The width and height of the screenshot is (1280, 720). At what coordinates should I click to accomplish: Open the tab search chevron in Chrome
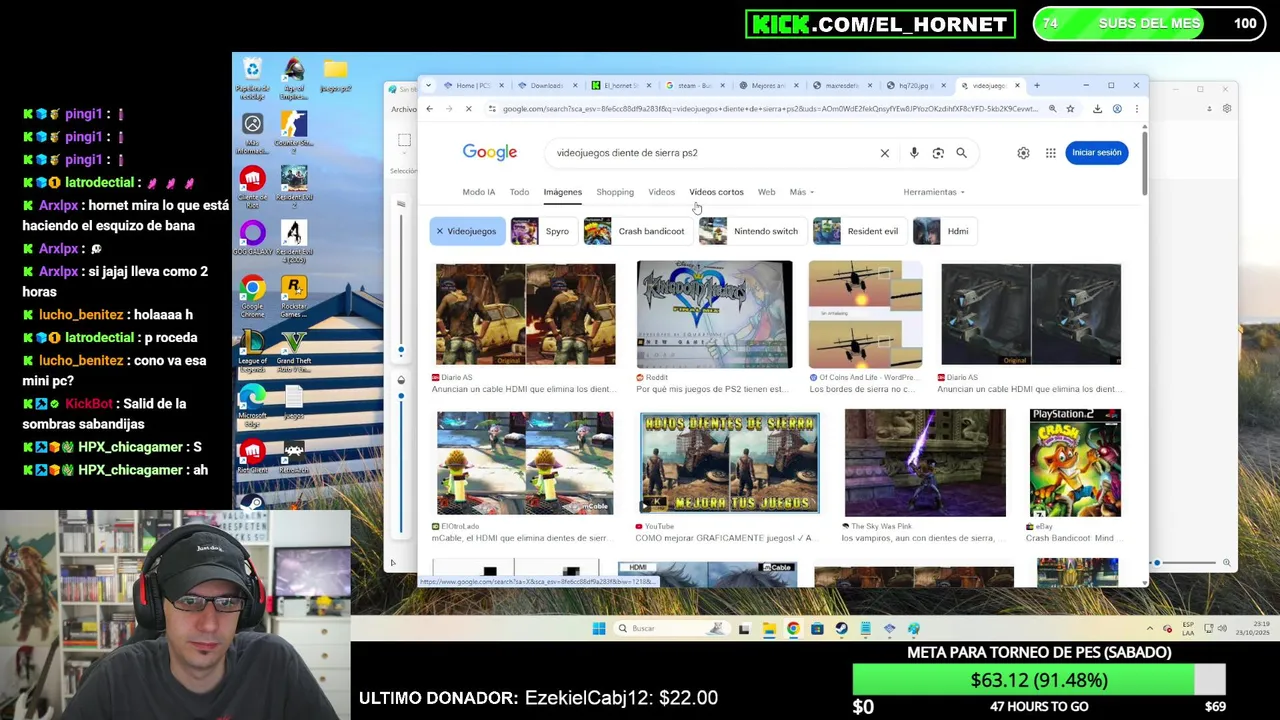coord(429,85)
